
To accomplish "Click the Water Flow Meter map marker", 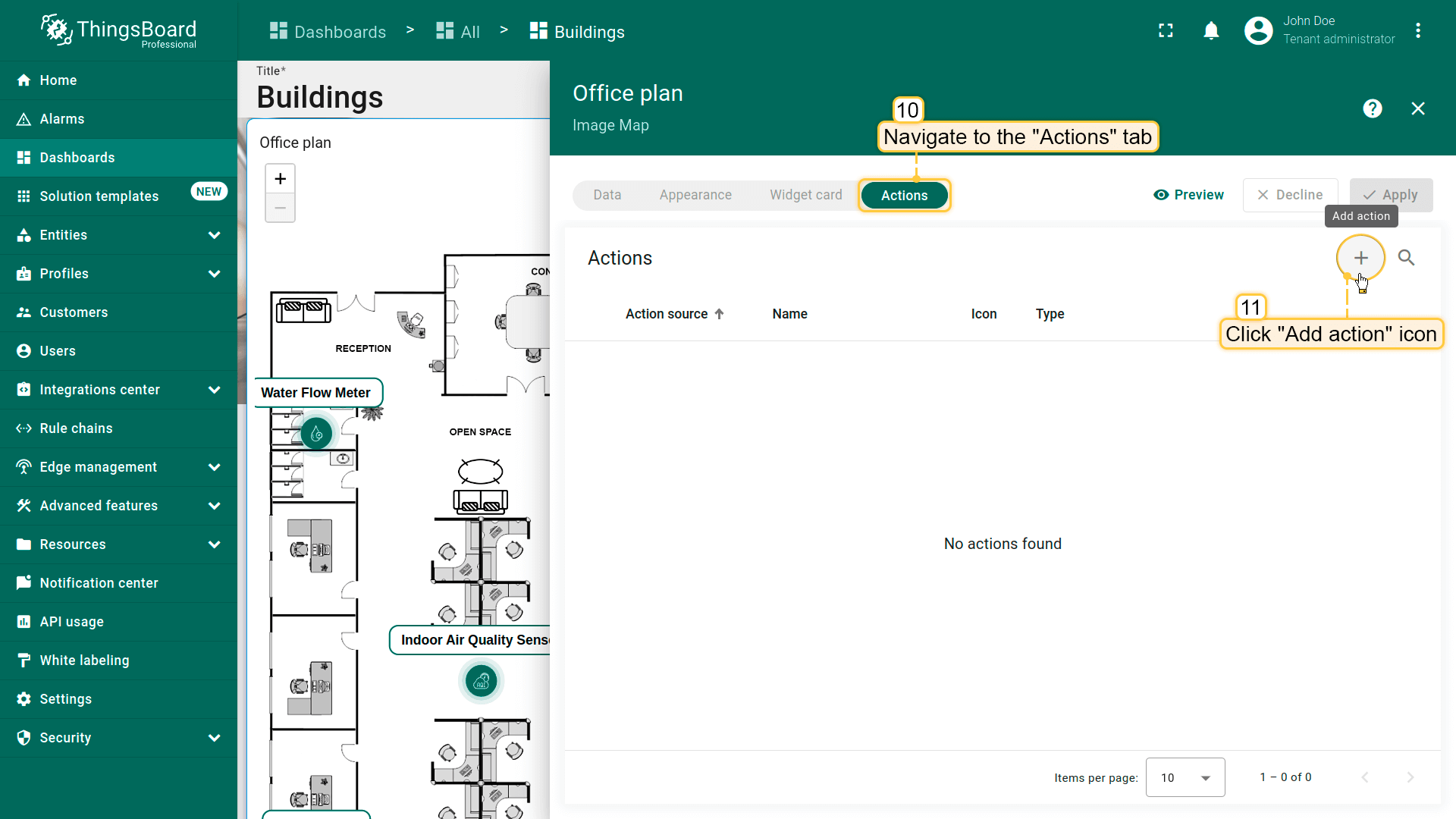I will pos(317,434).
